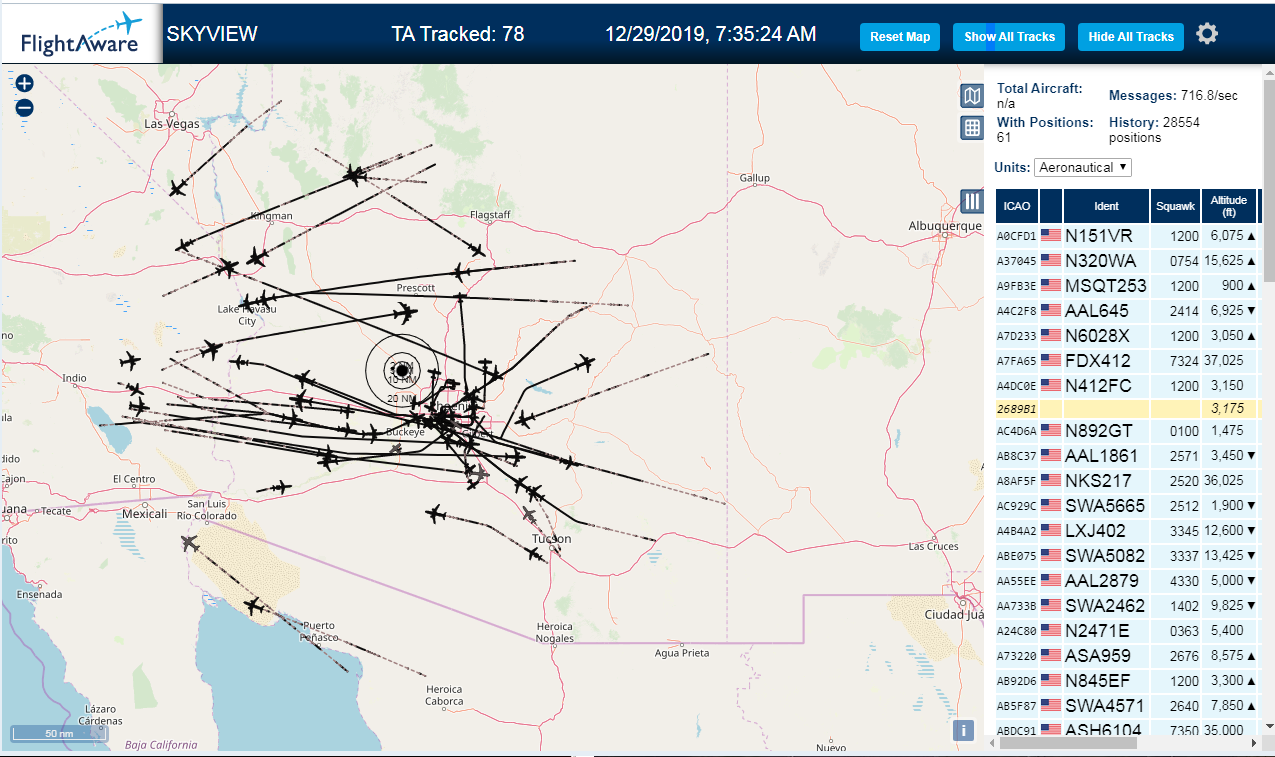1275x757 pixels.
Task: Select the SWA5082 aircraft row
Action: (1127, 555)
